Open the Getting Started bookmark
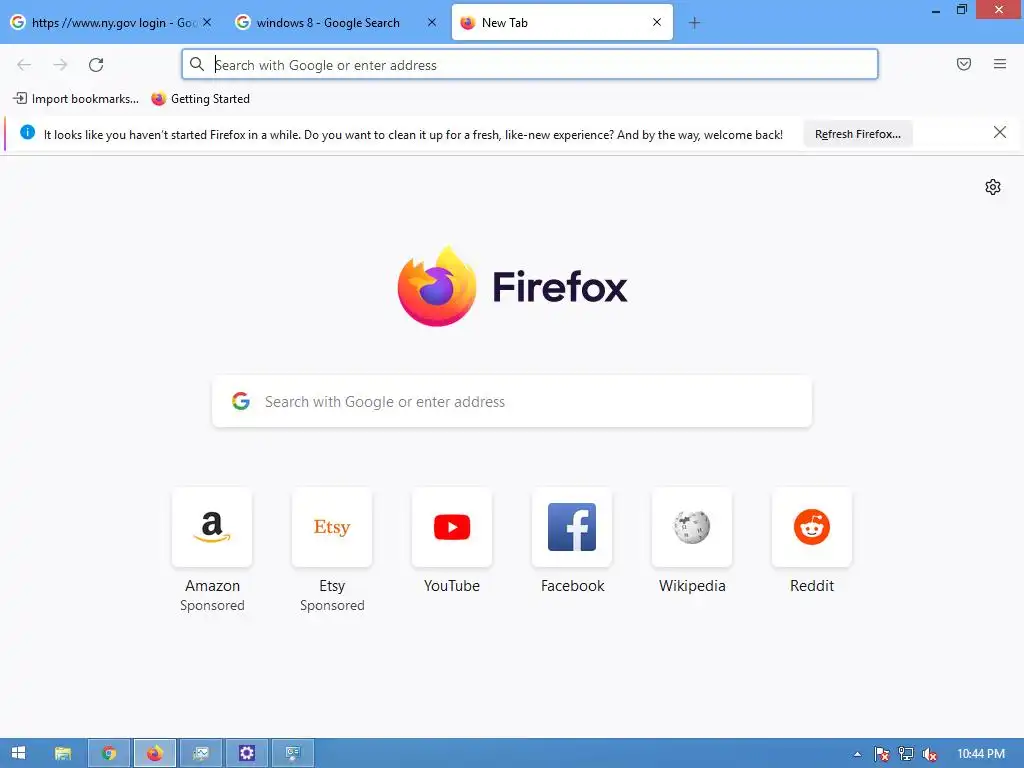This screenshot has height=768, width=1024. pos(200,99)
